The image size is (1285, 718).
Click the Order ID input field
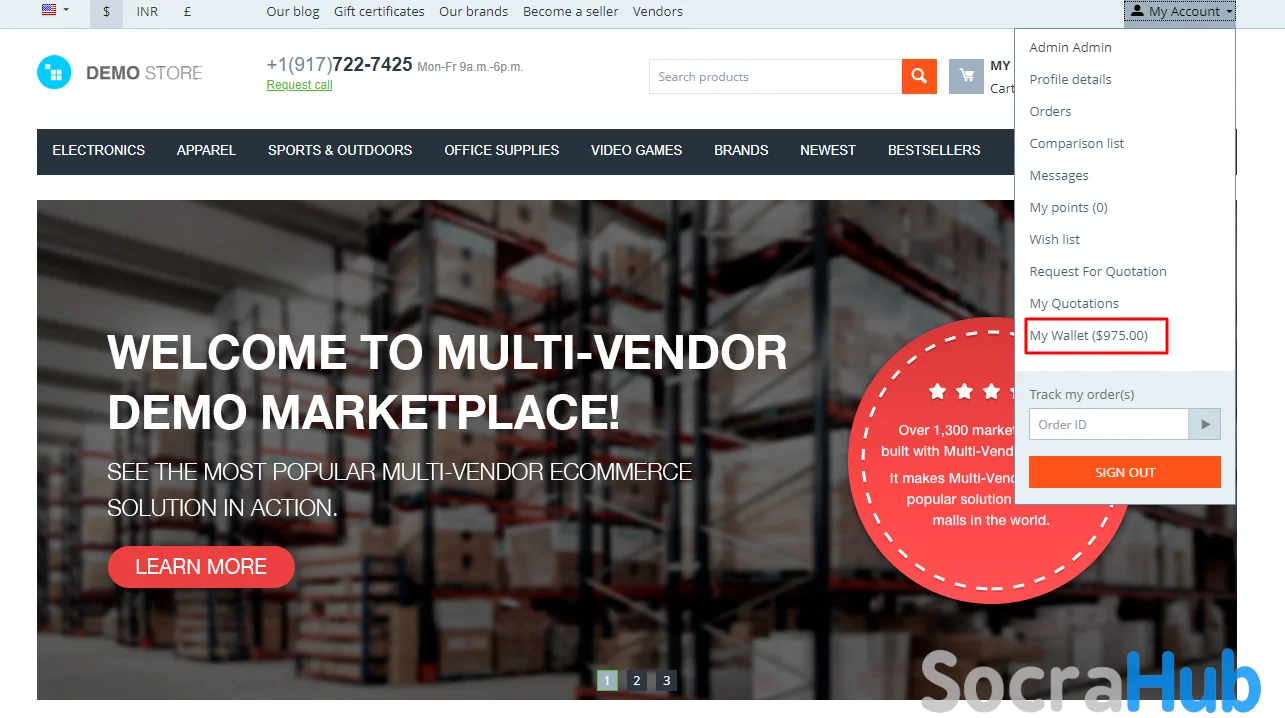pos(1109,424)
